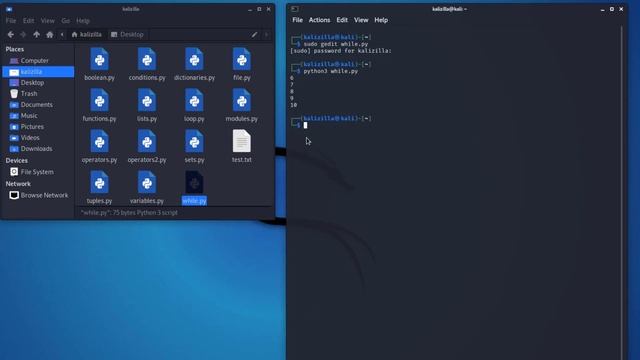Select variables.py file icon
The width and height of the screenshot is (640, 360).
pyautogui.click(x=147, y=182)
